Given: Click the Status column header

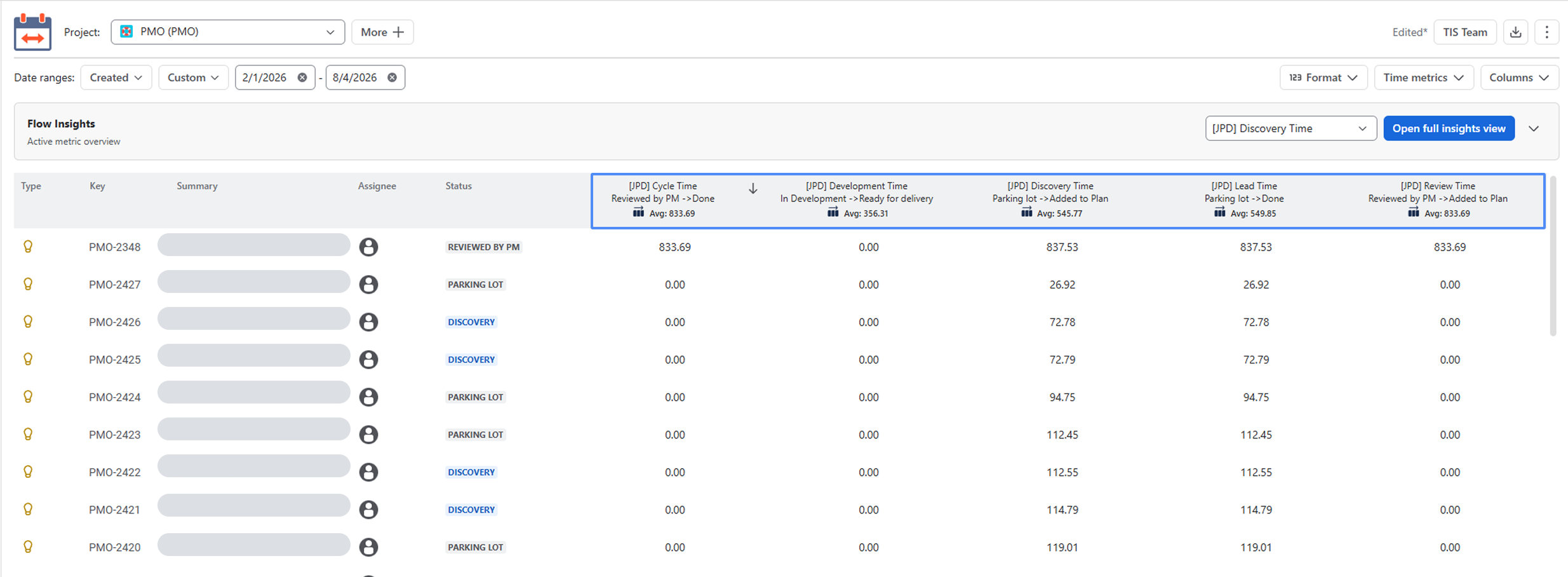Looking at the screenshot, I should pos(459,186).
